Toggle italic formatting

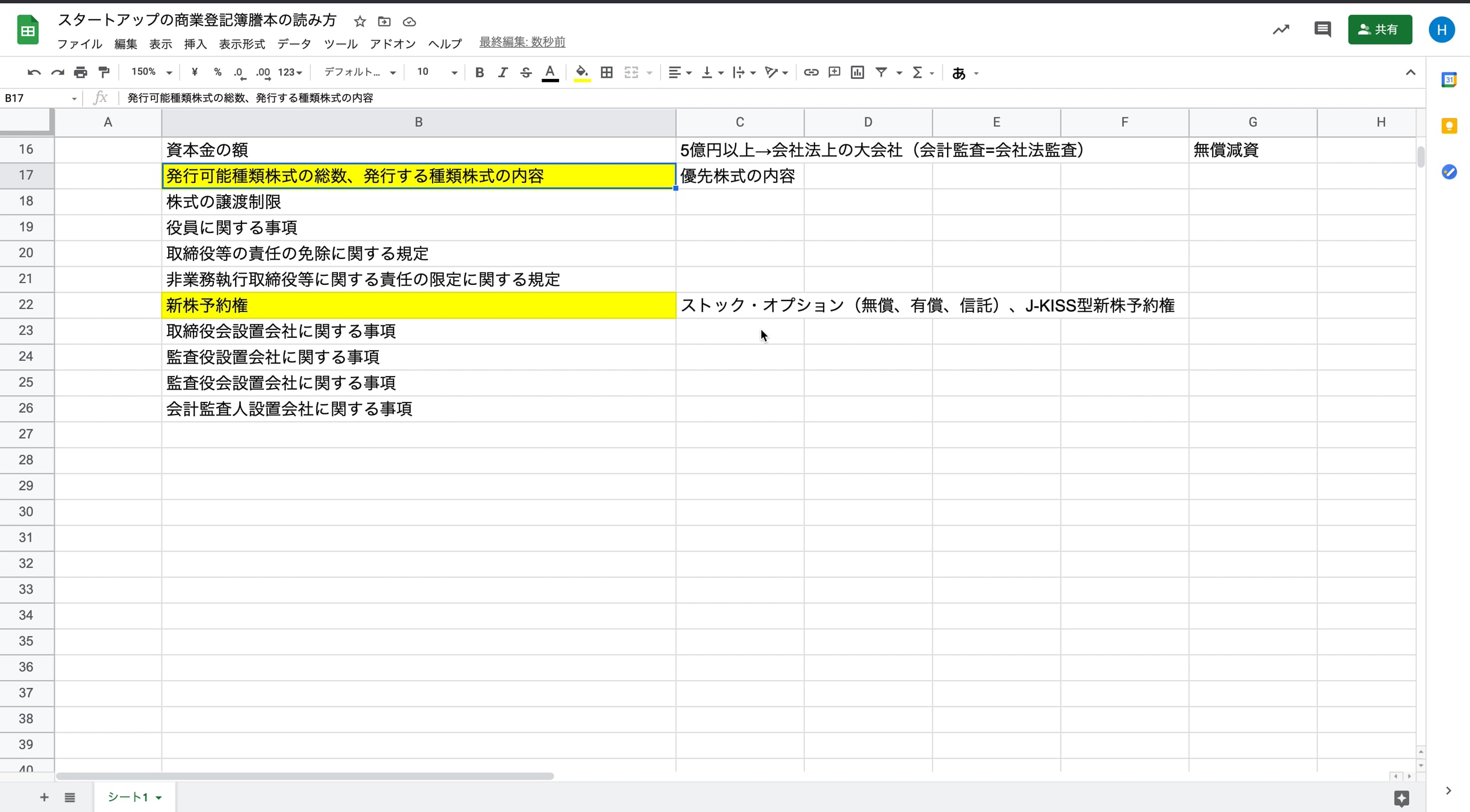[503, 72]
